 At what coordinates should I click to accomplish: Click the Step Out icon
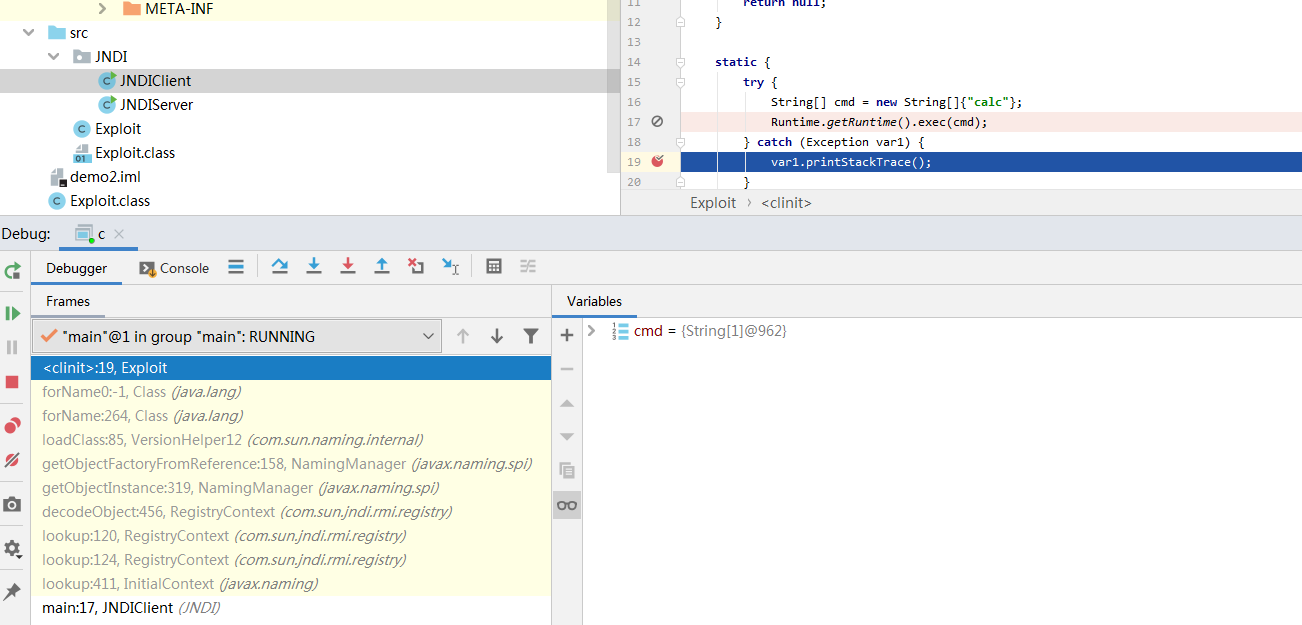pos(382,266)
